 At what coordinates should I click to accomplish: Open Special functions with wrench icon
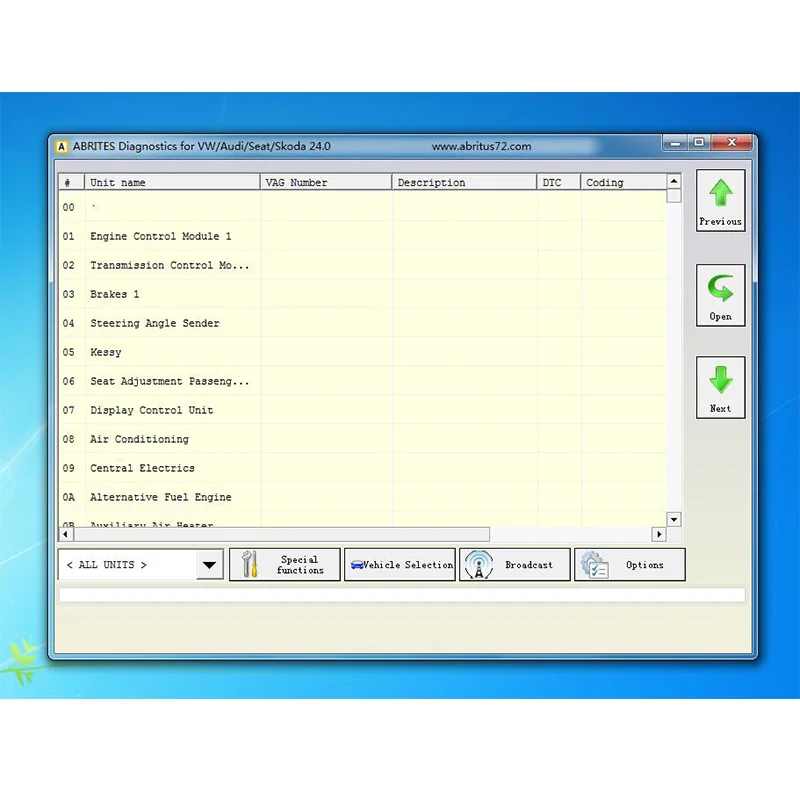[x=285, y=564]
